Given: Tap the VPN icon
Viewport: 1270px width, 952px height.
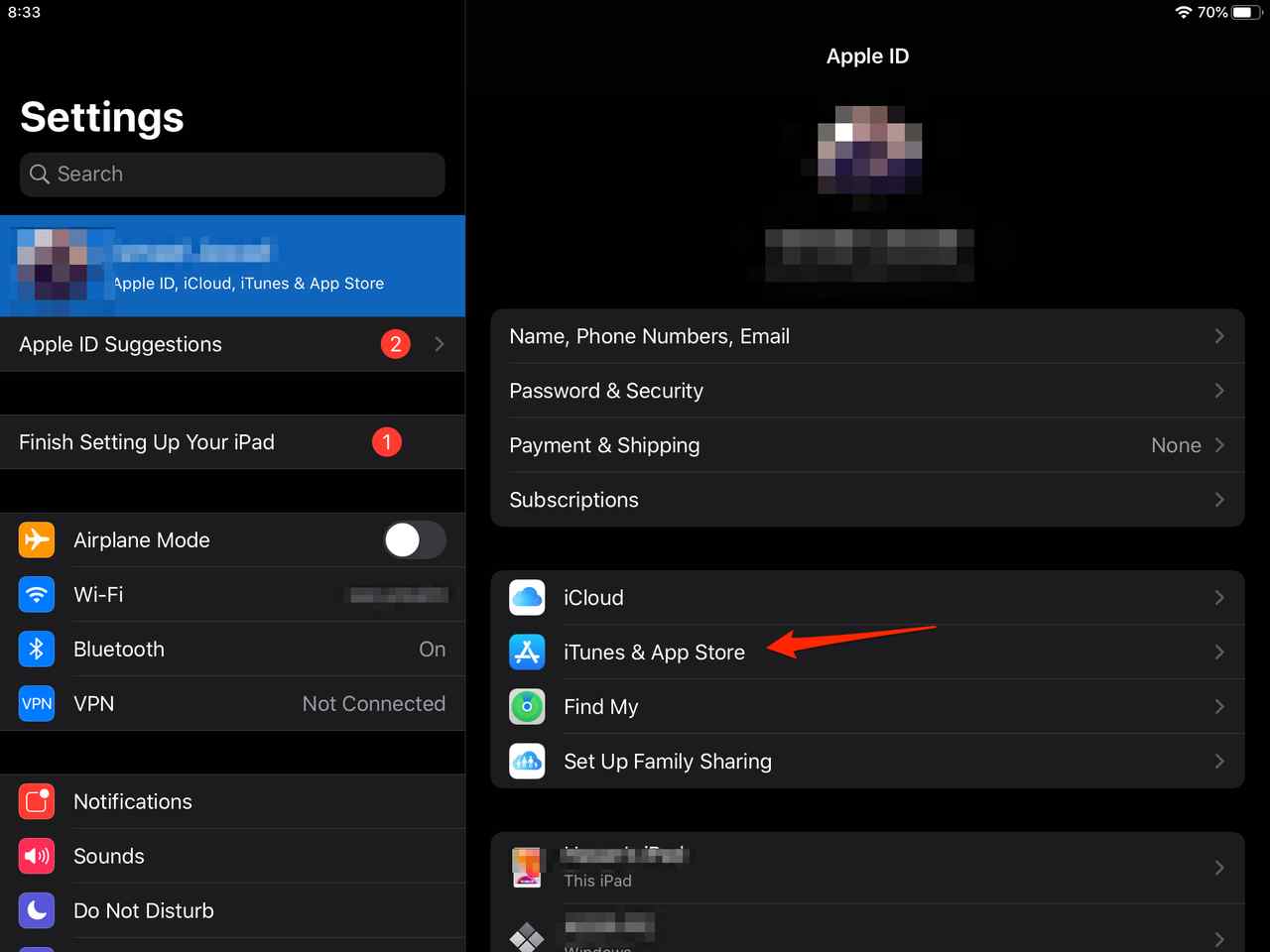Looking at the screenshot, I should coord(37,703).
